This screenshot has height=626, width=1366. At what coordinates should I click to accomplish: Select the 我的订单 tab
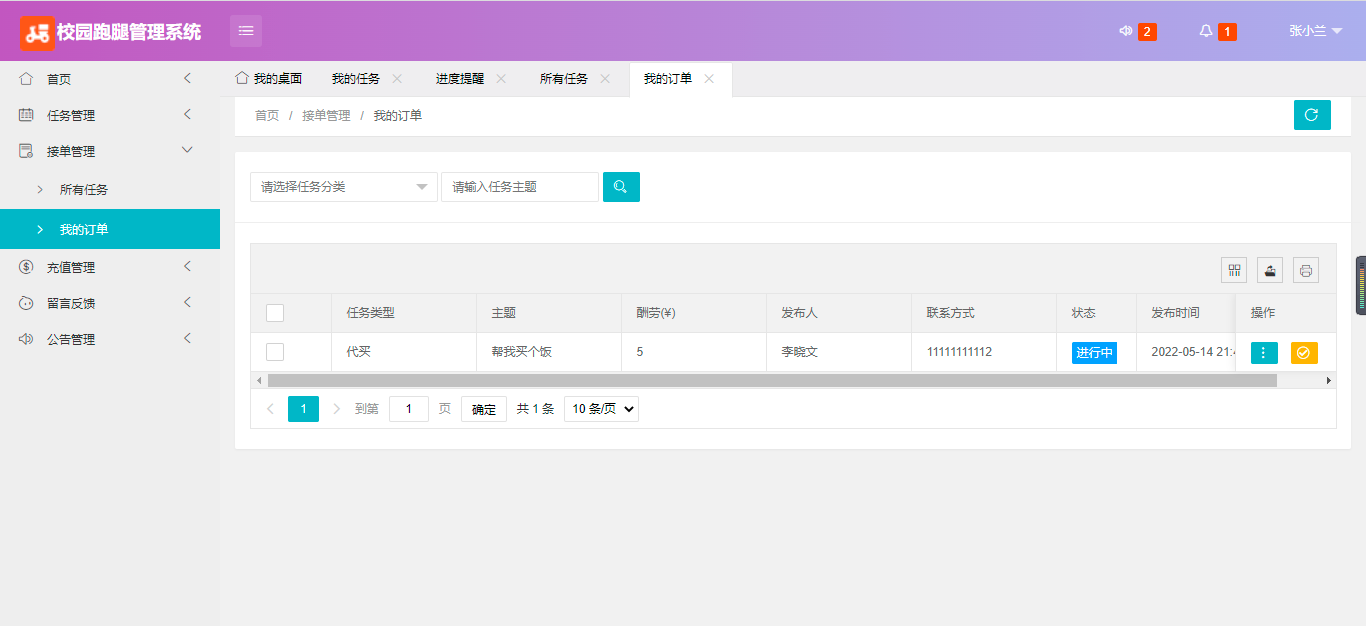(x=668, y=79)
